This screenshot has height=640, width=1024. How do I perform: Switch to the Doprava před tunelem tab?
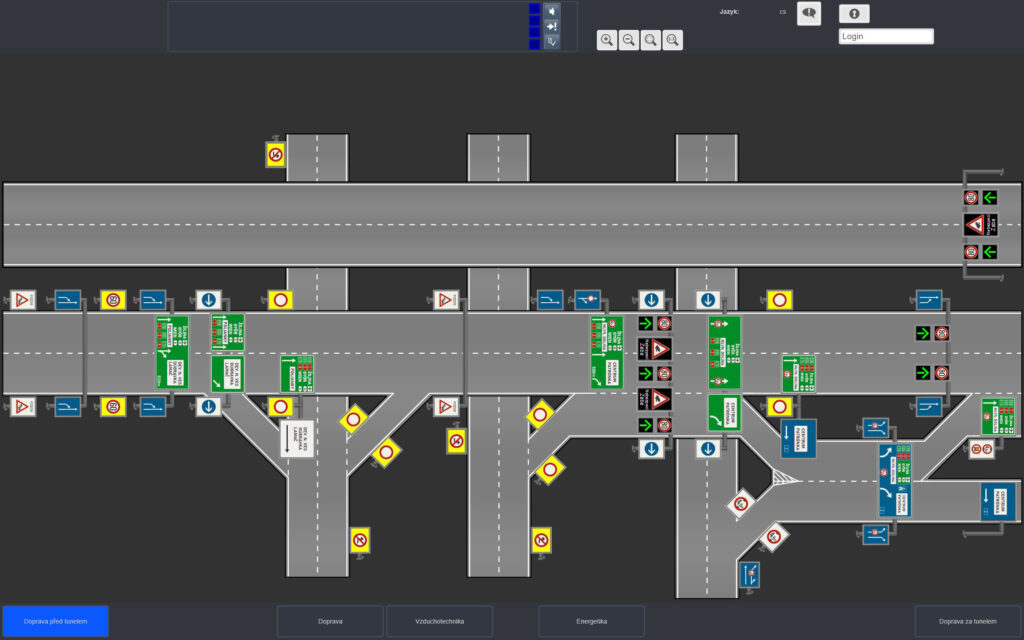[56, 621]
